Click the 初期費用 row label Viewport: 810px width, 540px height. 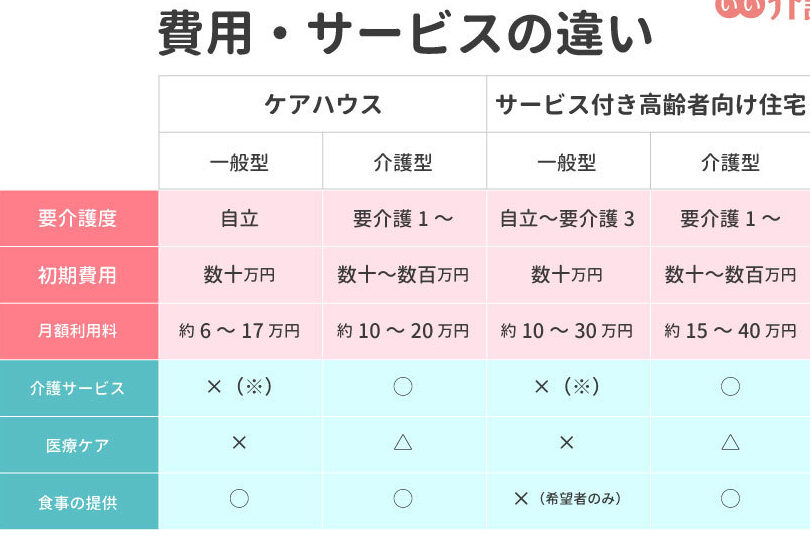79,275
